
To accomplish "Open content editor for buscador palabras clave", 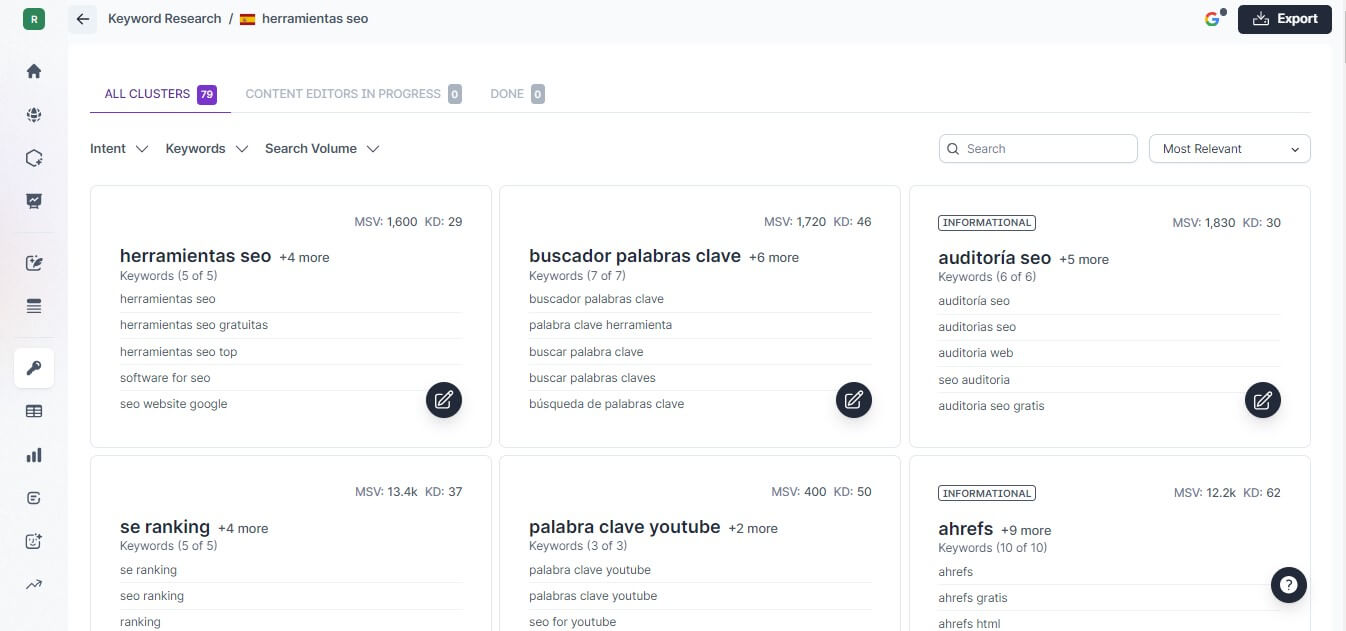I will point(853,400).
